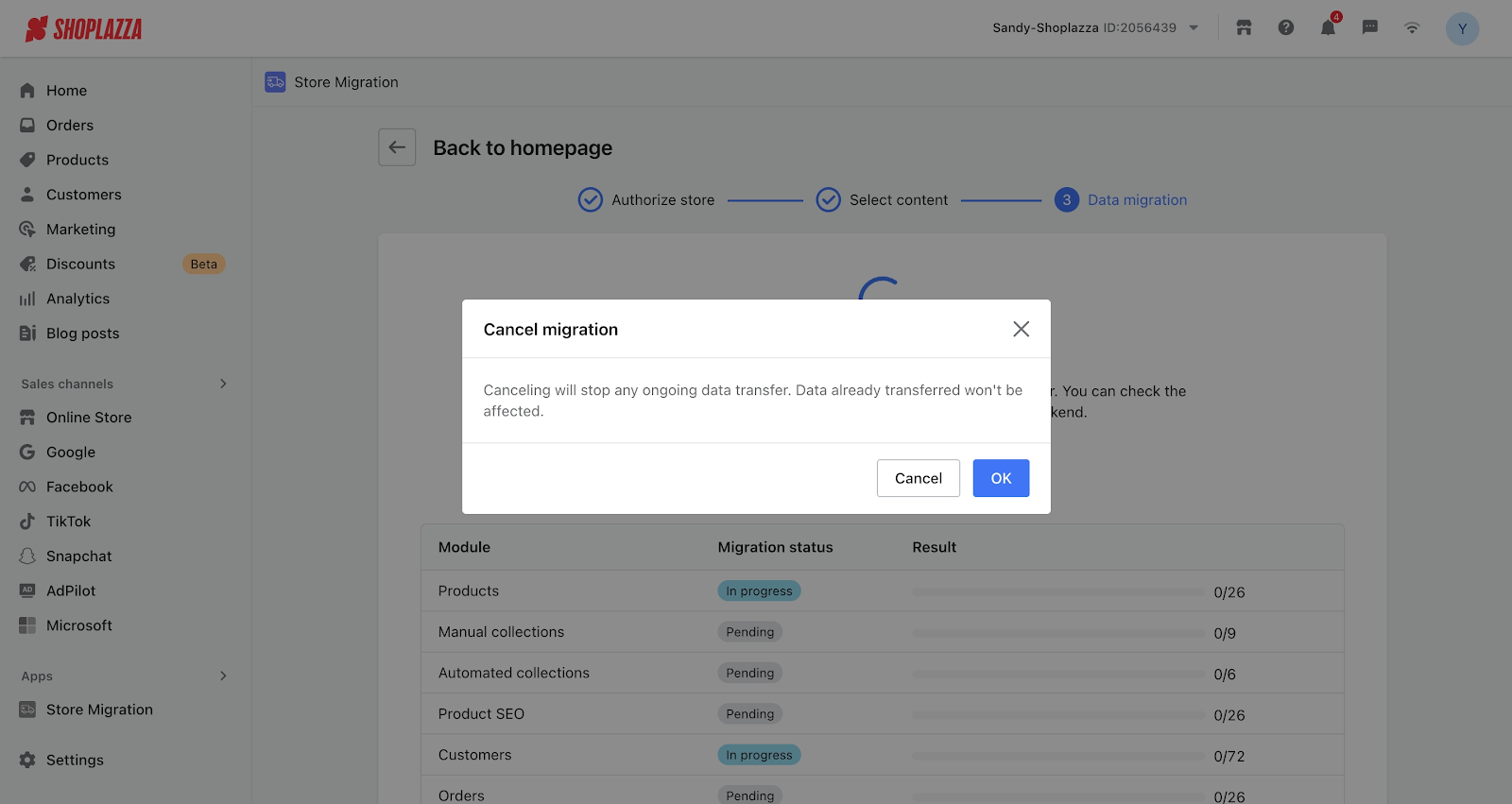Confirm cancellation with OK button
1512x804 pixels.
click(1001, 478)
